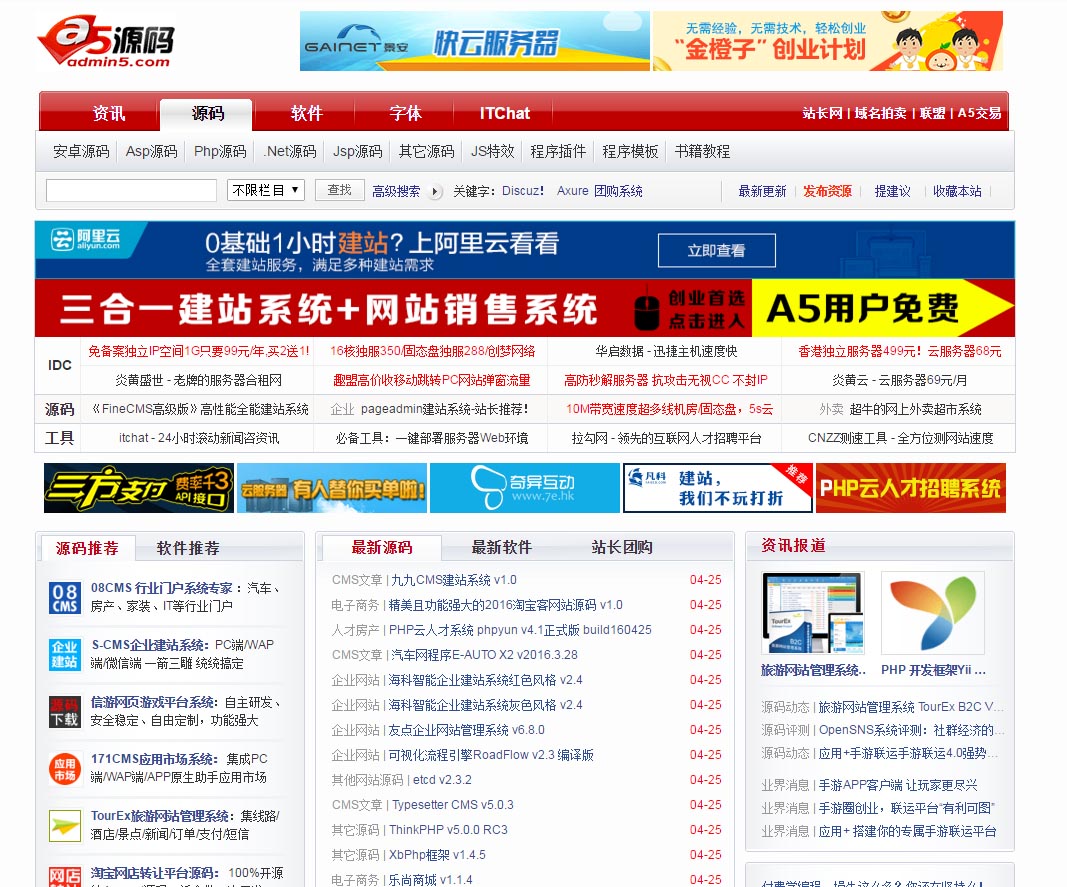Expand the 不限栏目 category dropdown
Viewport: 1067px width, 887px height.
pyautogui.click(x=266, y=190)
